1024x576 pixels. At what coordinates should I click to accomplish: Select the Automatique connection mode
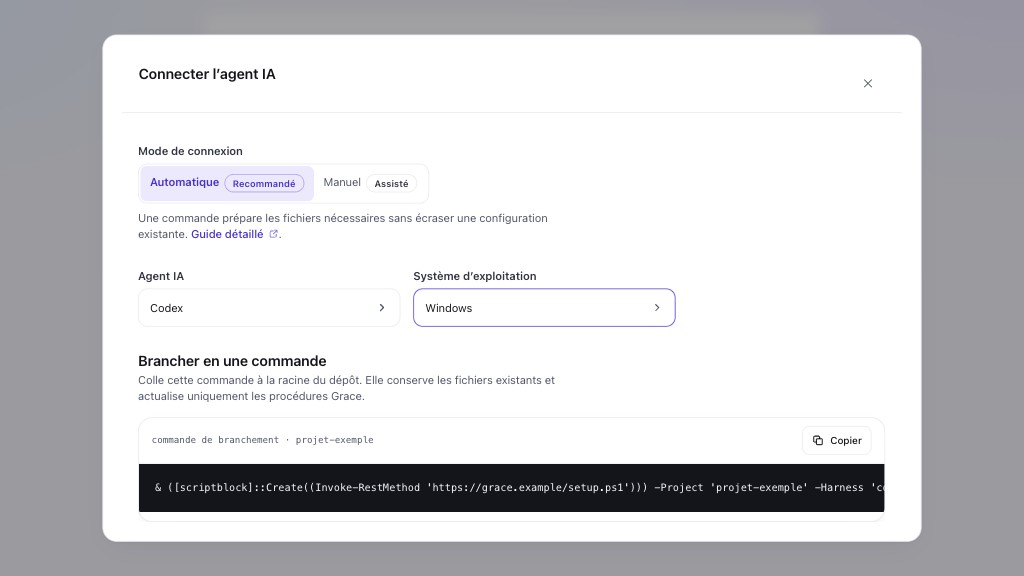[227, 183]
